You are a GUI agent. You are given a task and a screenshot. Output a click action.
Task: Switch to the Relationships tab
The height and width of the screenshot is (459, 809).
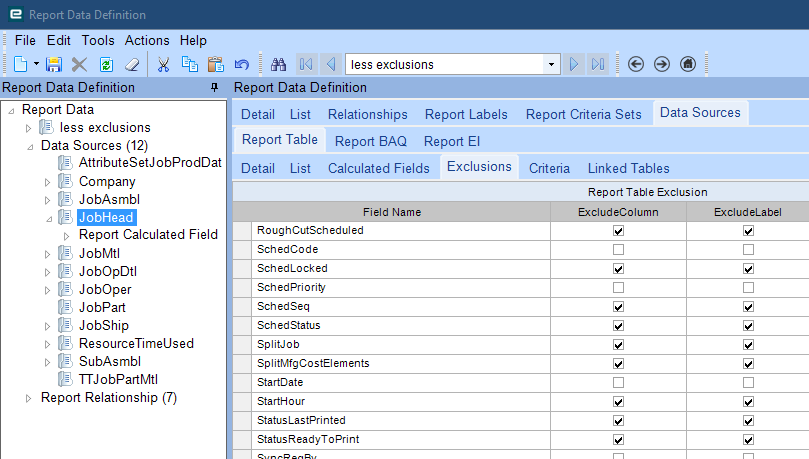(368, 114)
